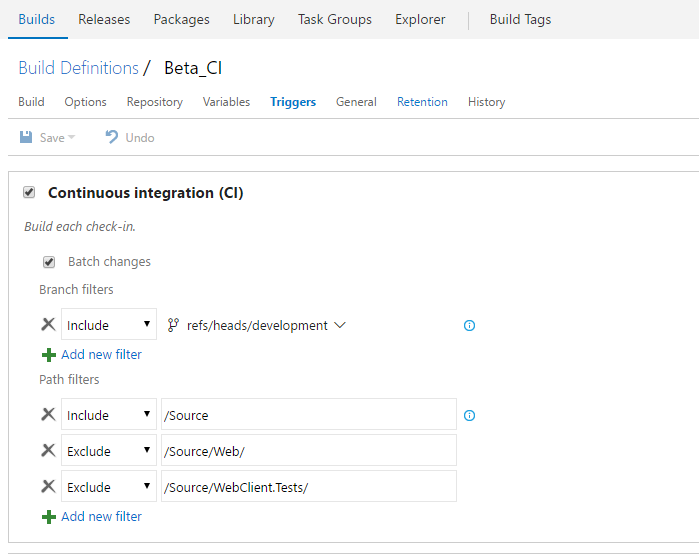Disable the Continuous integration (CI) checkbox
The image size is (699, 554).
(x=29, y=192)
